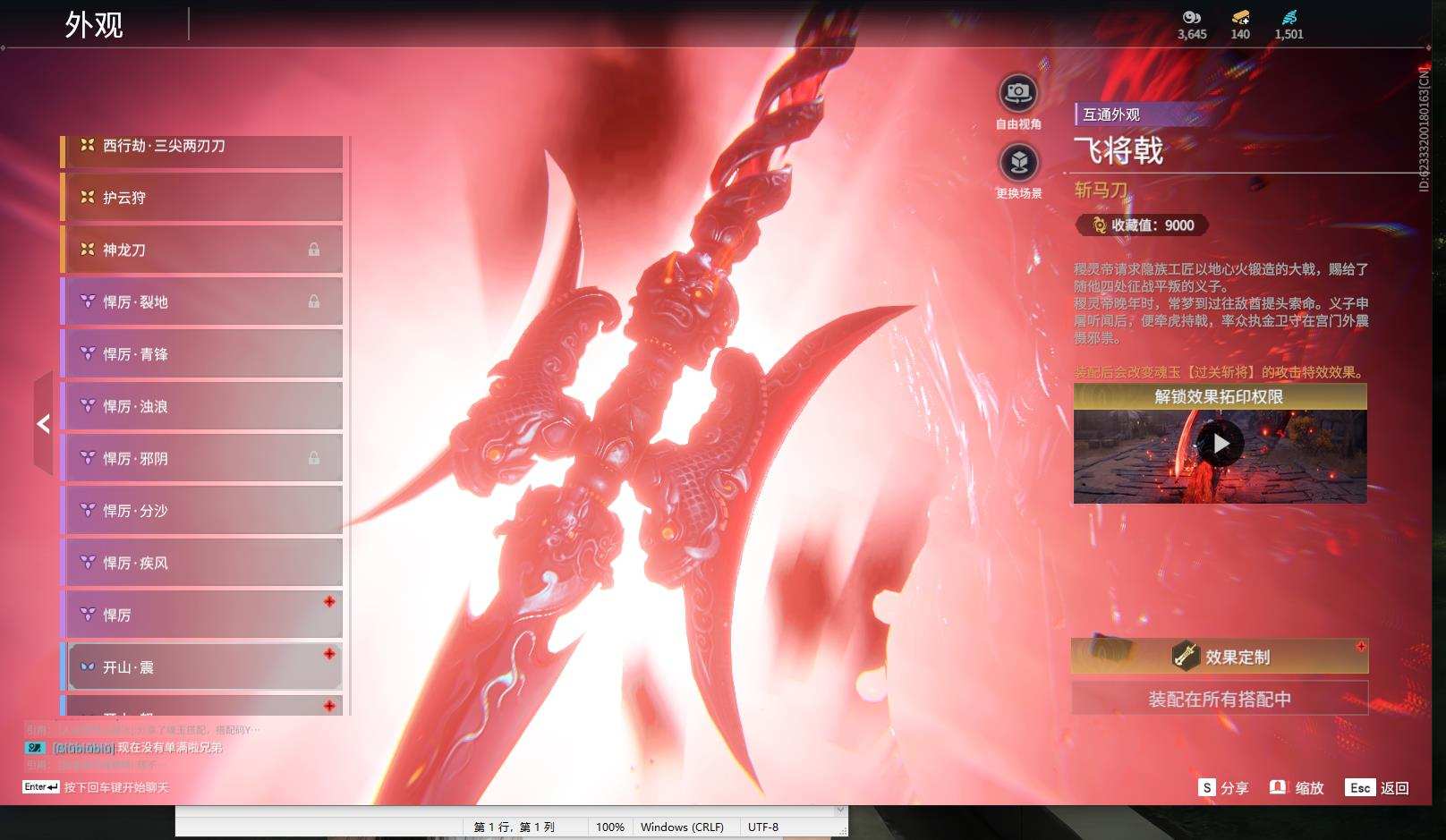
Task: Select the 神龙刀 skin entry
Action: tap(201, 250)
